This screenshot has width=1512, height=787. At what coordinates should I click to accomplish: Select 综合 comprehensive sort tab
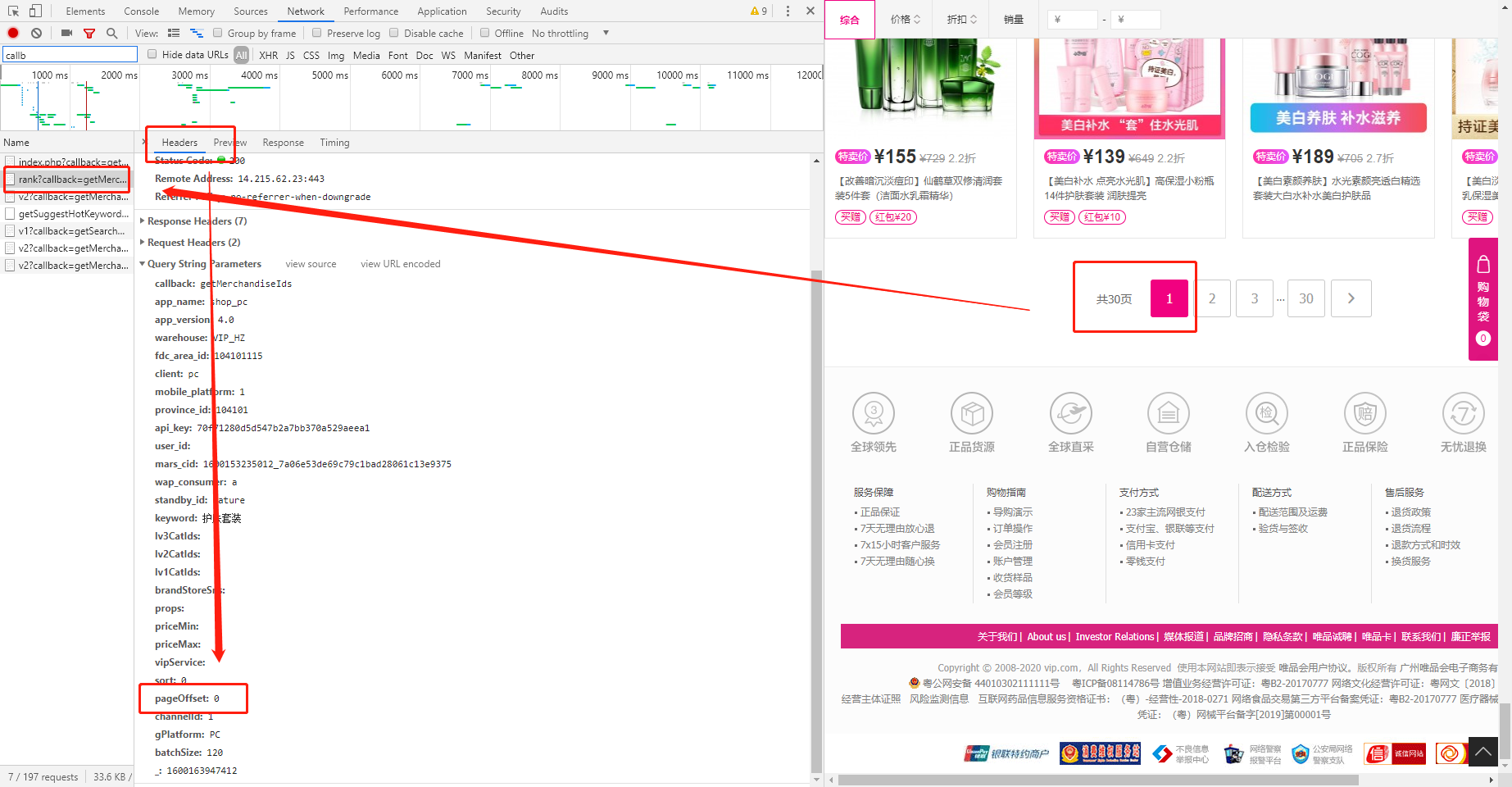(850, 20)
